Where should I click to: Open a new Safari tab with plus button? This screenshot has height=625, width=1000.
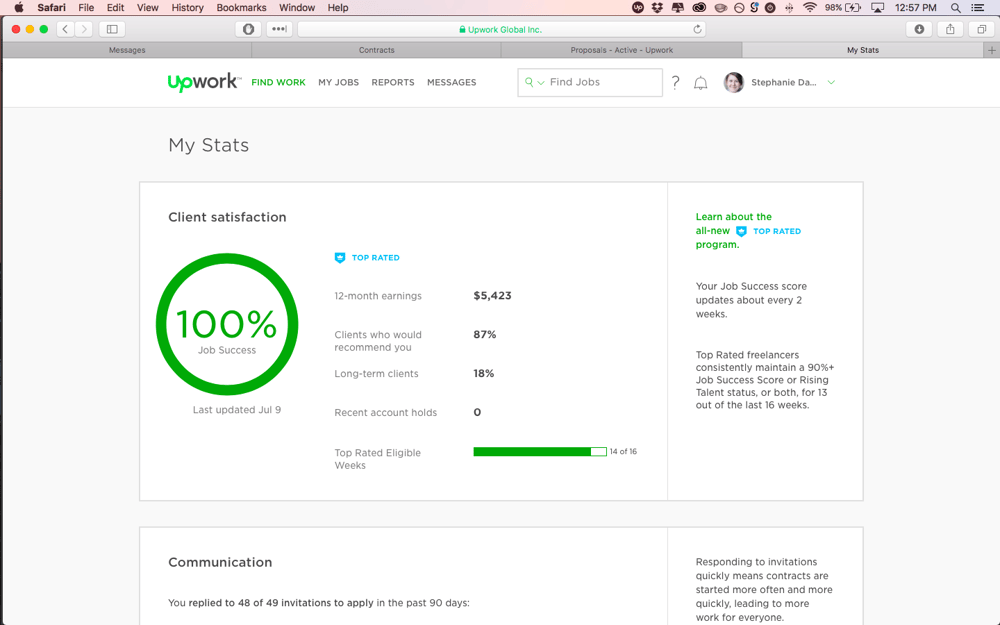(x=991, y=50)
